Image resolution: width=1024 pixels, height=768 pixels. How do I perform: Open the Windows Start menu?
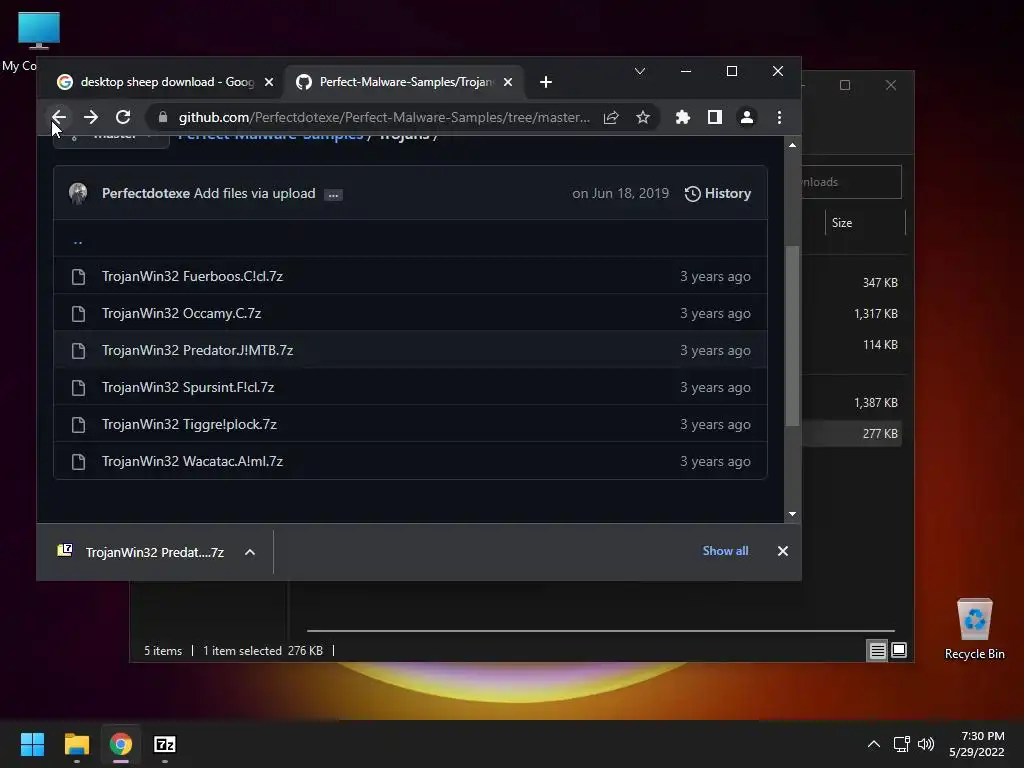click(32, 744)
